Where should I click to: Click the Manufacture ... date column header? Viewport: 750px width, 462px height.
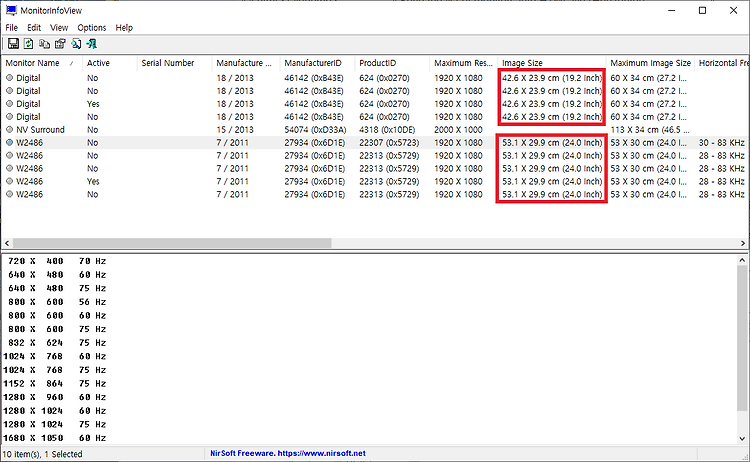pyautogui.click(x=245, y=63)
